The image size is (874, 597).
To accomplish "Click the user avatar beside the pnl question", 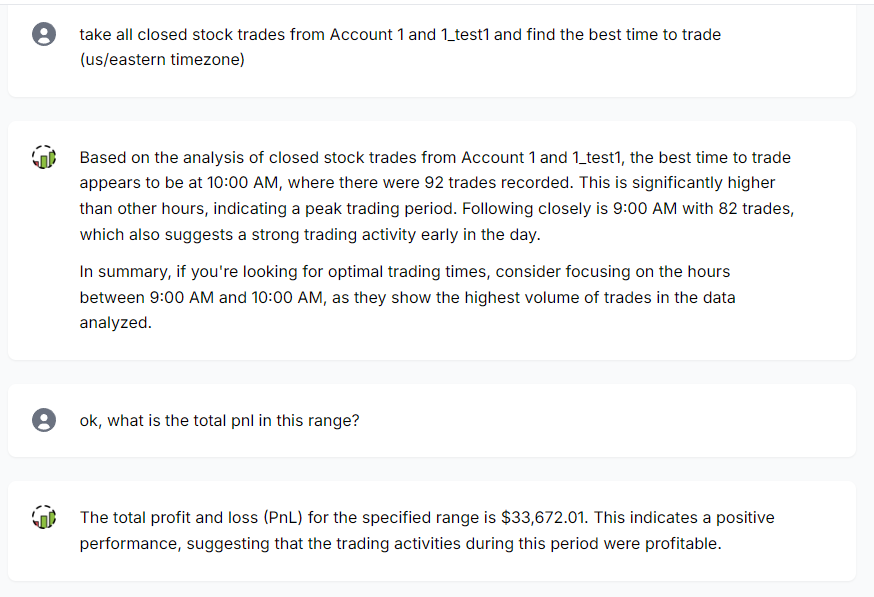I will pos(44,420).
